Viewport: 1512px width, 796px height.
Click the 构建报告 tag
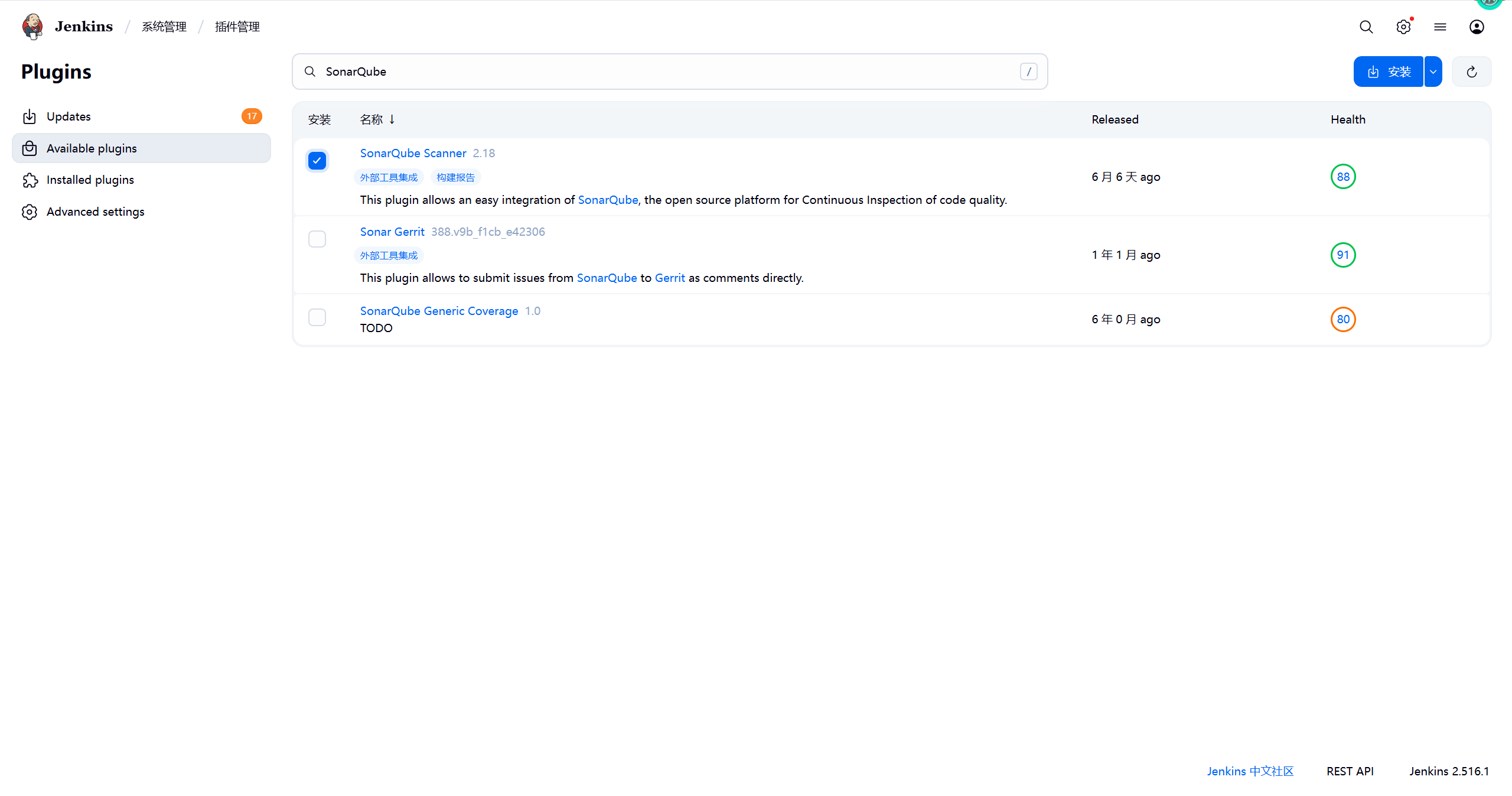[x=455, y=177]
